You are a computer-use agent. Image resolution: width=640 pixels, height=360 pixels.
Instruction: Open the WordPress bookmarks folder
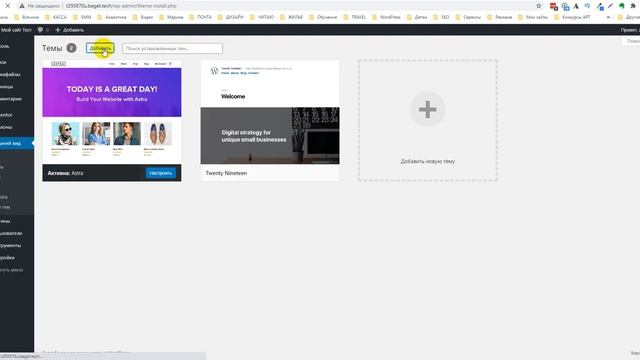(x=386, y=17)
